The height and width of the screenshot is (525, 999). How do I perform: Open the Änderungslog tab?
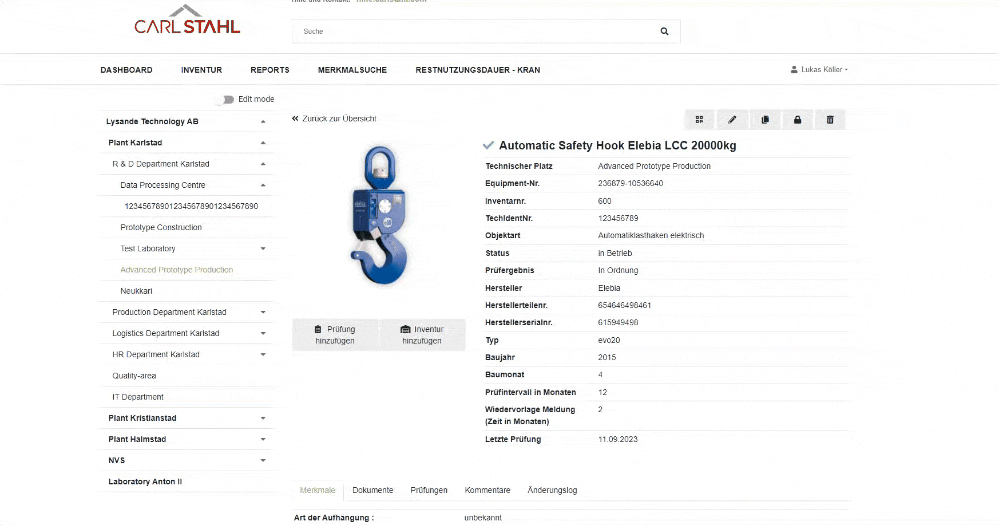552,490
